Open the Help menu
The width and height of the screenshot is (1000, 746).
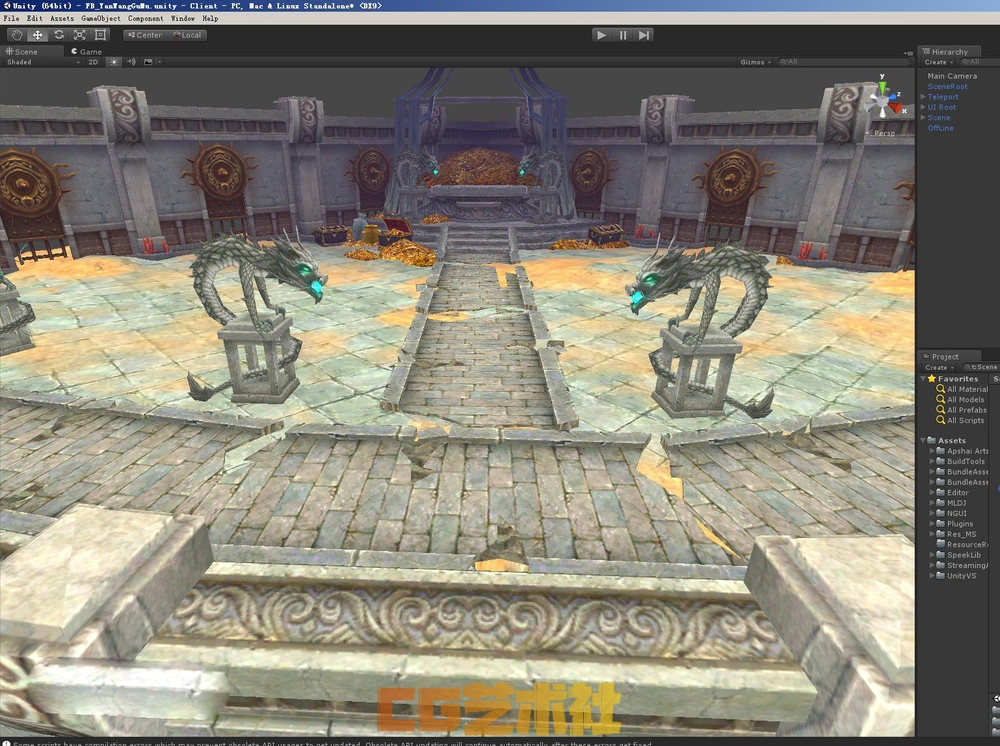point(210,18)
